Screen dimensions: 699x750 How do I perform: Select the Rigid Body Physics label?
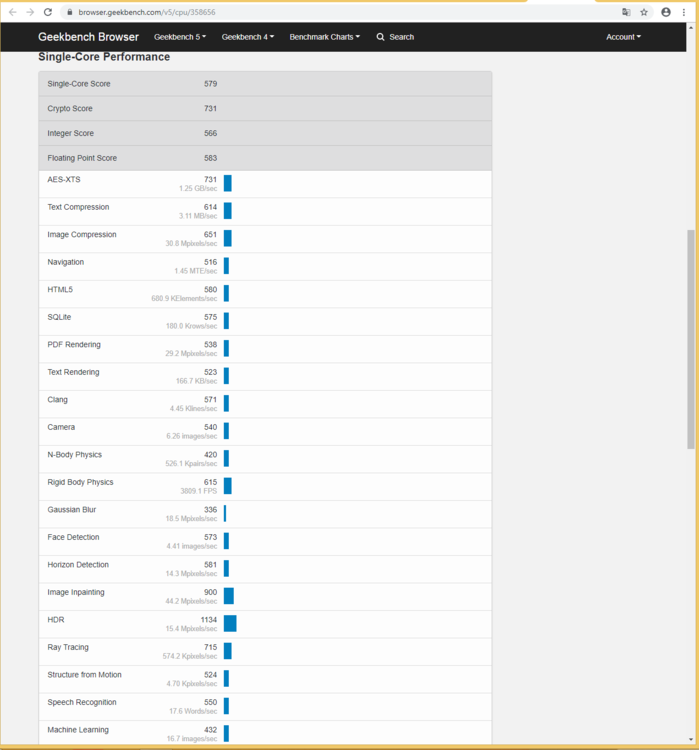80,482
